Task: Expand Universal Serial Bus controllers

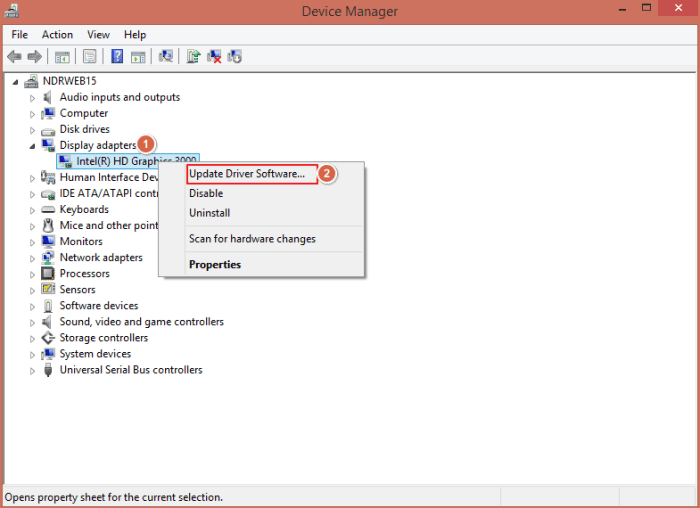Action: coord(33,370)
